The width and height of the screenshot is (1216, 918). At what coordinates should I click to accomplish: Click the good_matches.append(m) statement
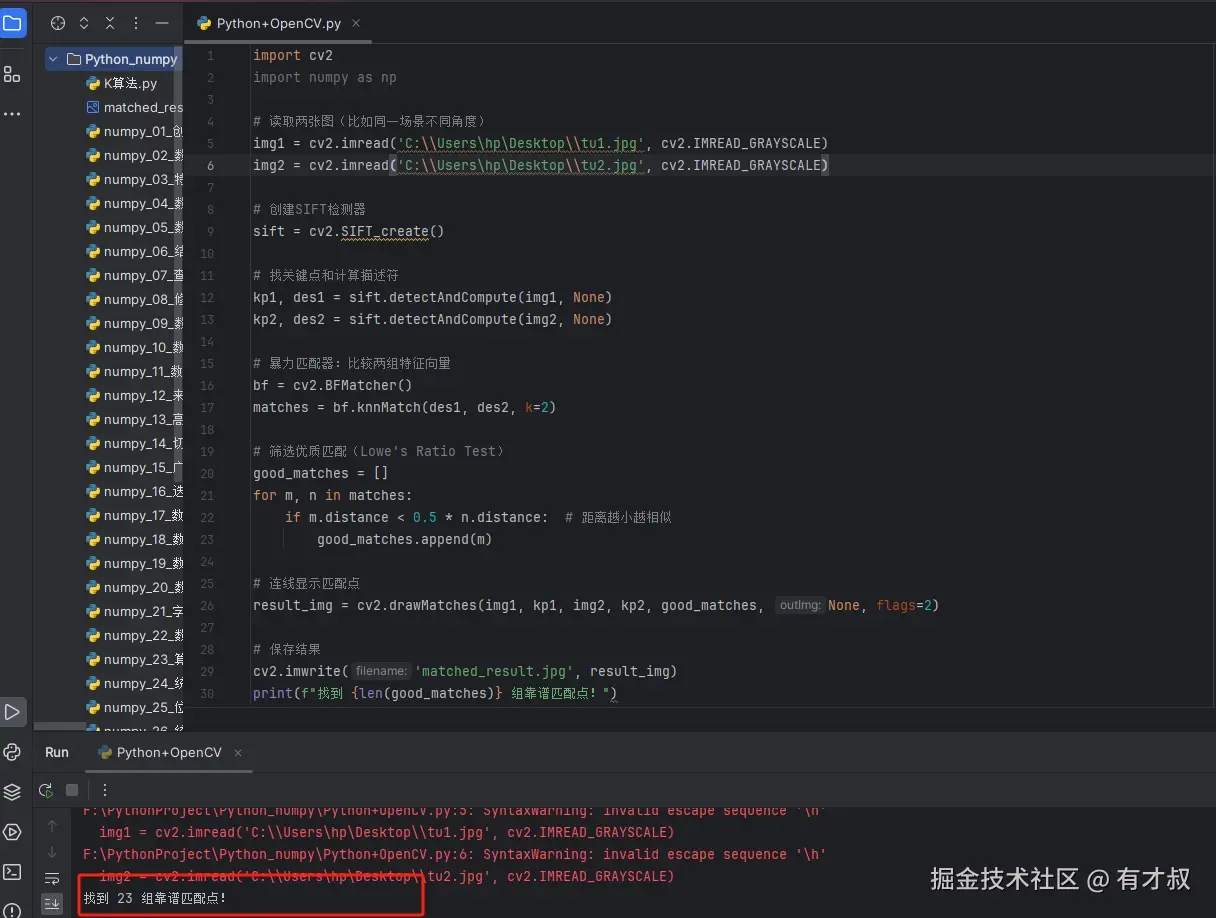click(x=404, y=539)
